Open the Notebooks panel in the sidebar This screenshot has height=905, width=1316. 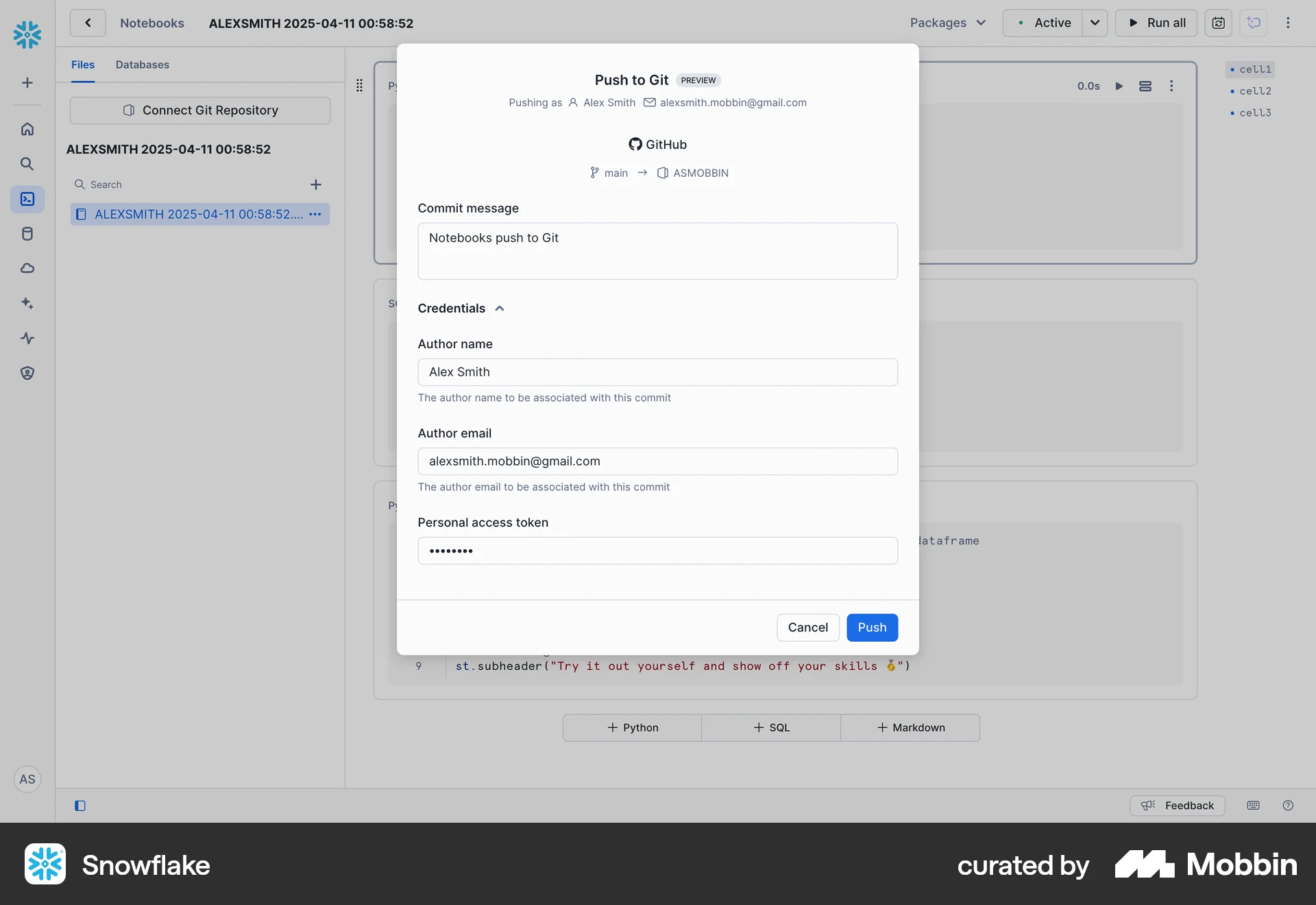pos(27,200)
